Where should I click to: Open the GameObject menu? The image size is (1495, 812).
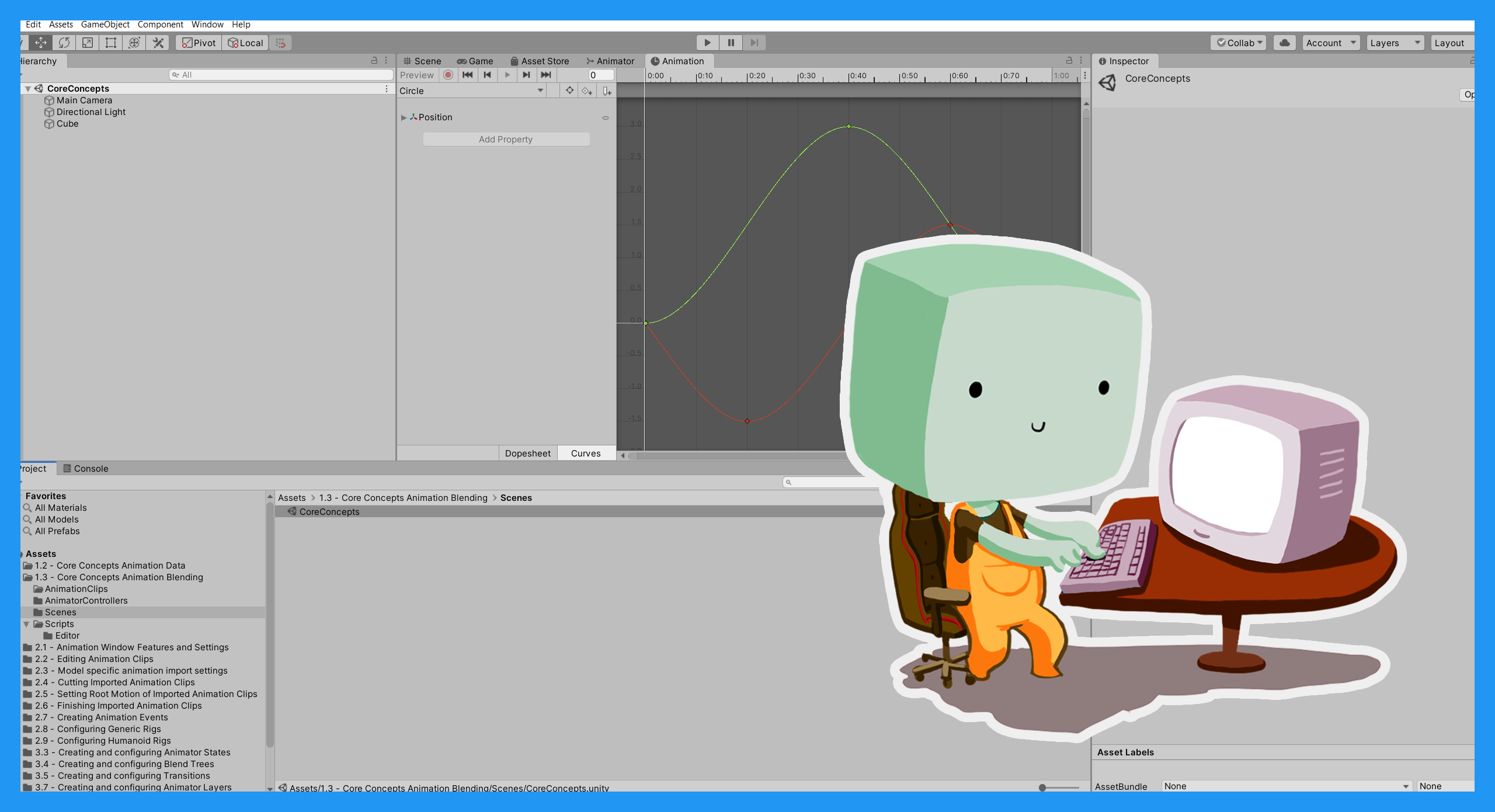pos(105,25)
